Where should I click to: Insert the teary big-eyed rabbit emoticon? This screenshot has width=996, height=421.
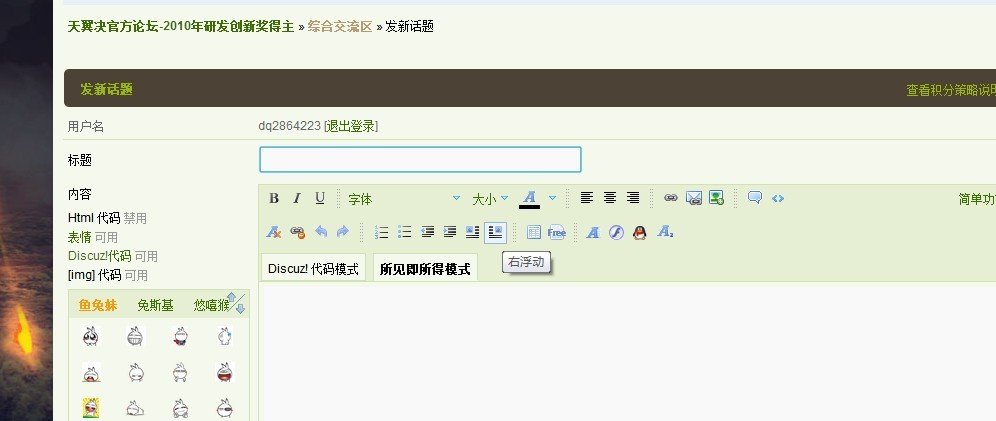(x=91, y=336)
